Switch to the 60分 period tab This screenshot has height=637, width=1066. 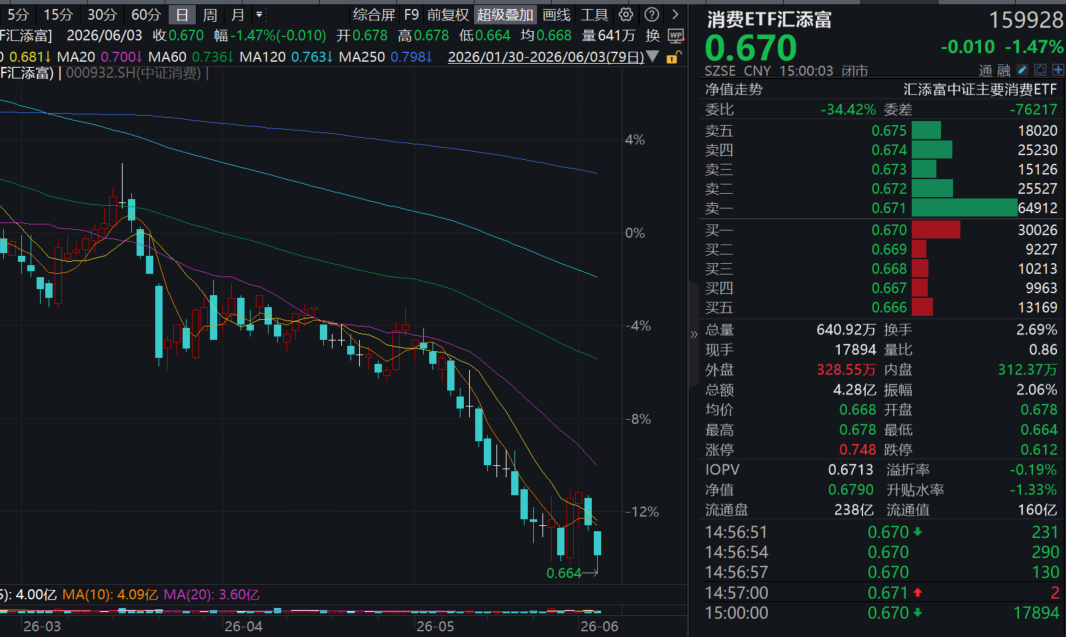coord(145,14)
